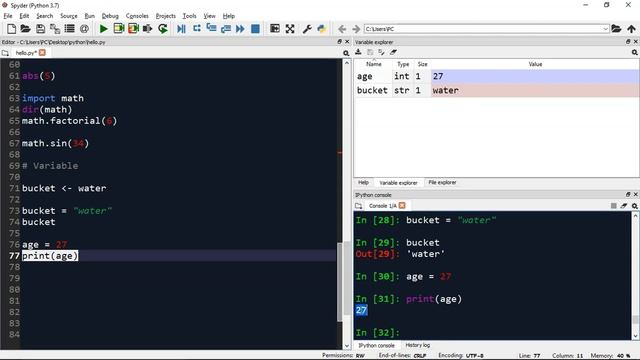Open the Projects menu
640x360 pixels.
[166, 16]
